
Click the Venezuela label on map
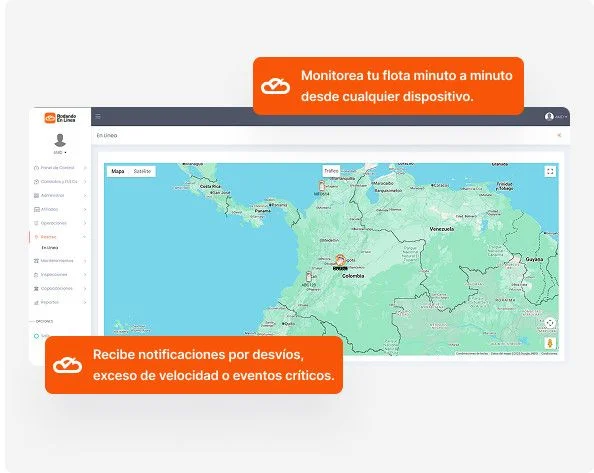coord(442,229)
